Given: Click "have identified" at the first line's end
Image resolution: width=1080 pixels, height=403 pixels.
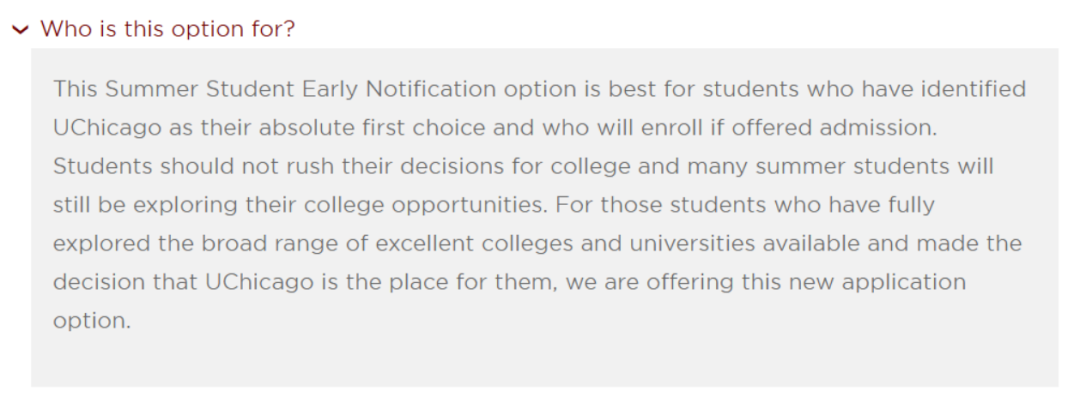Looking at the screenshot, I should coord(955,89).
